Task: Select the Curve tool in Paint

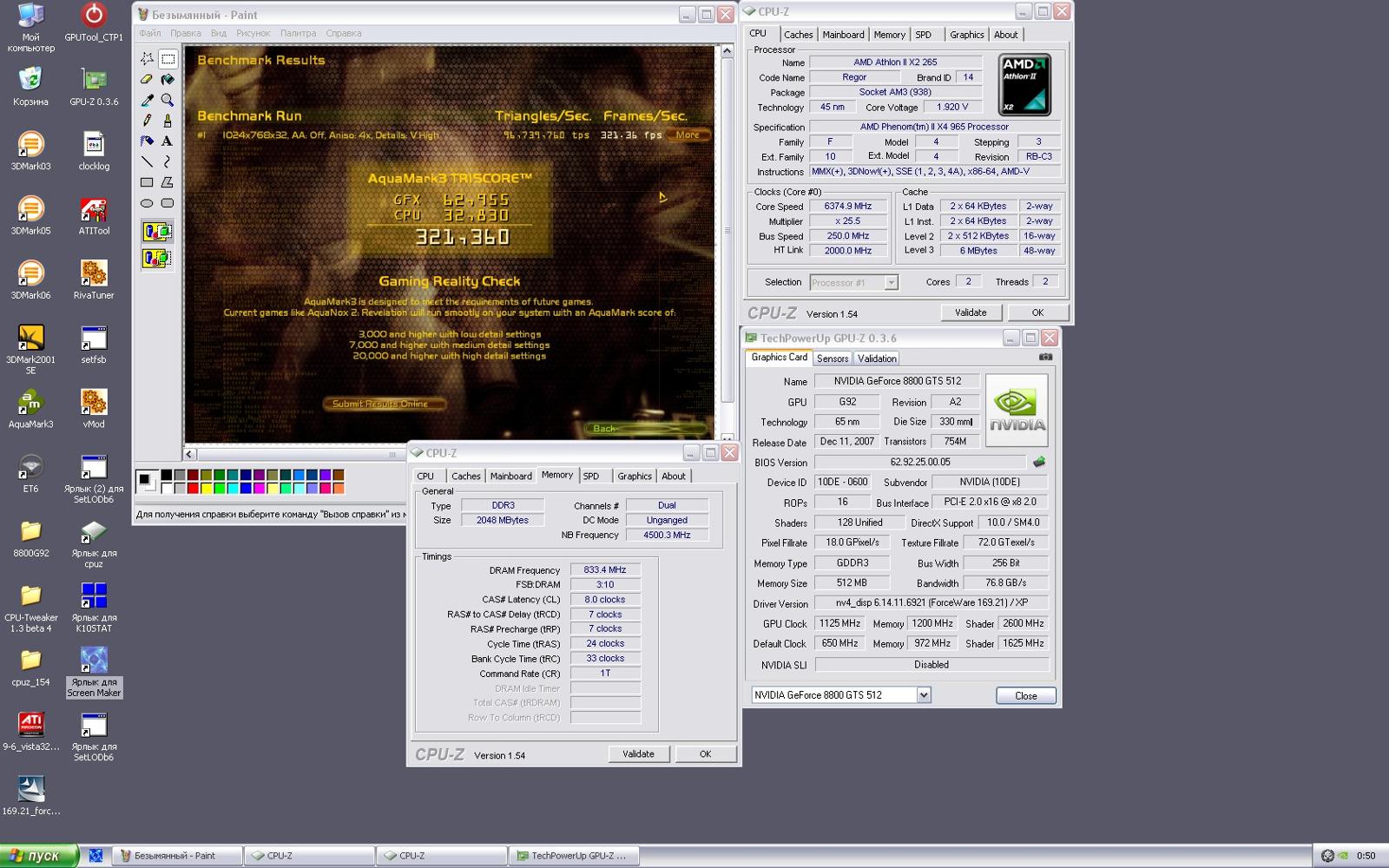Action: [x=168, y=161]
